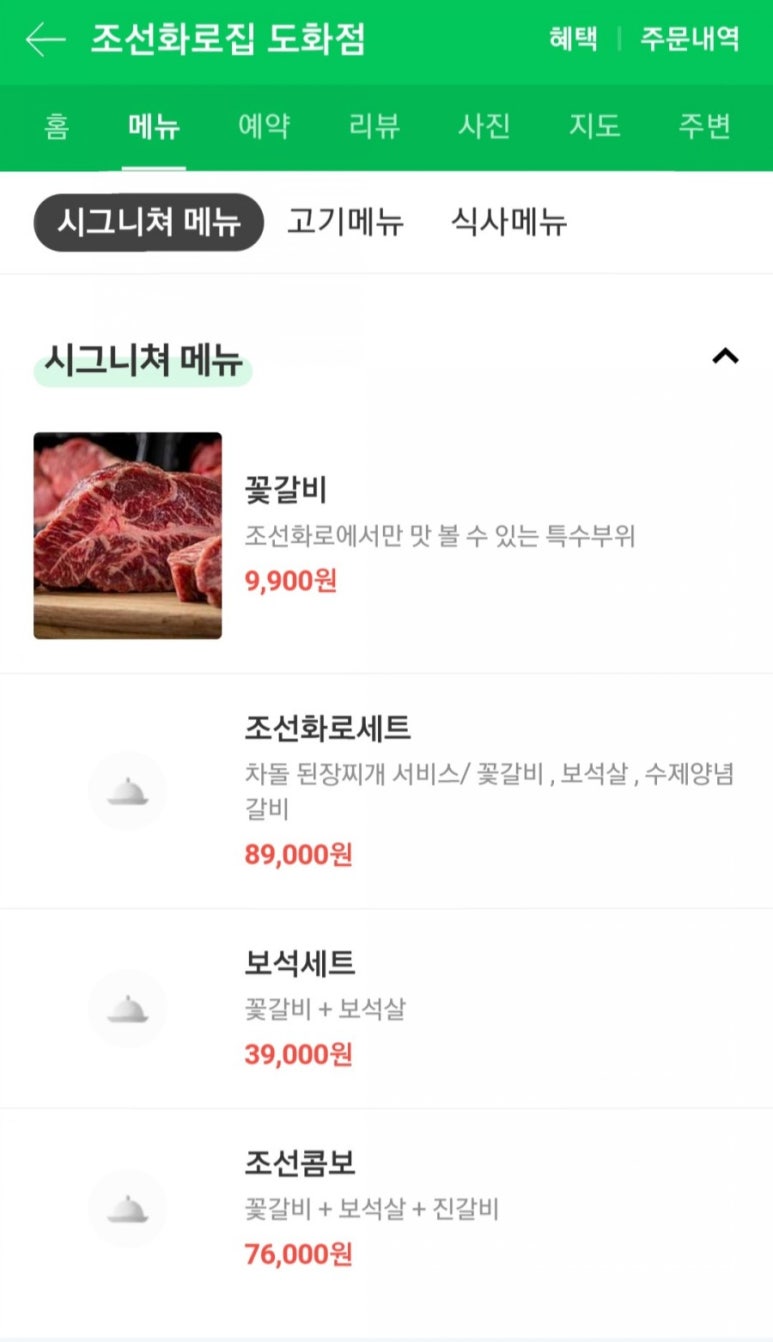Viewport: 773px width, 1342px height.
Task: Select the 시그니쳐 메뉴 category chip
Action: pyautogui.click(x=149, y=222)
